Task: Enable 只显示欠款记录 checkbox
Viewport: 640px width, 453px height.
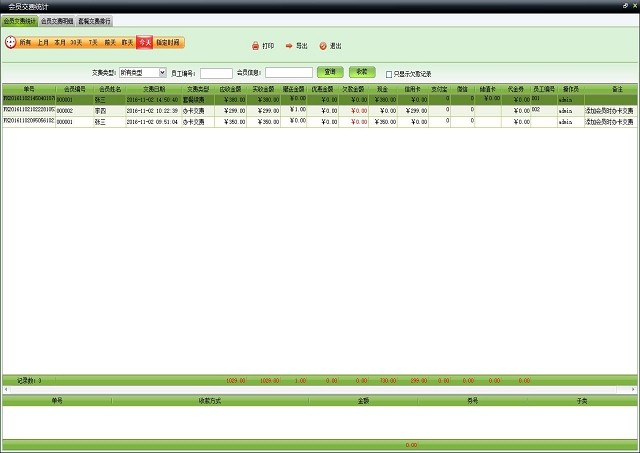Action: (x=389, y=73)
